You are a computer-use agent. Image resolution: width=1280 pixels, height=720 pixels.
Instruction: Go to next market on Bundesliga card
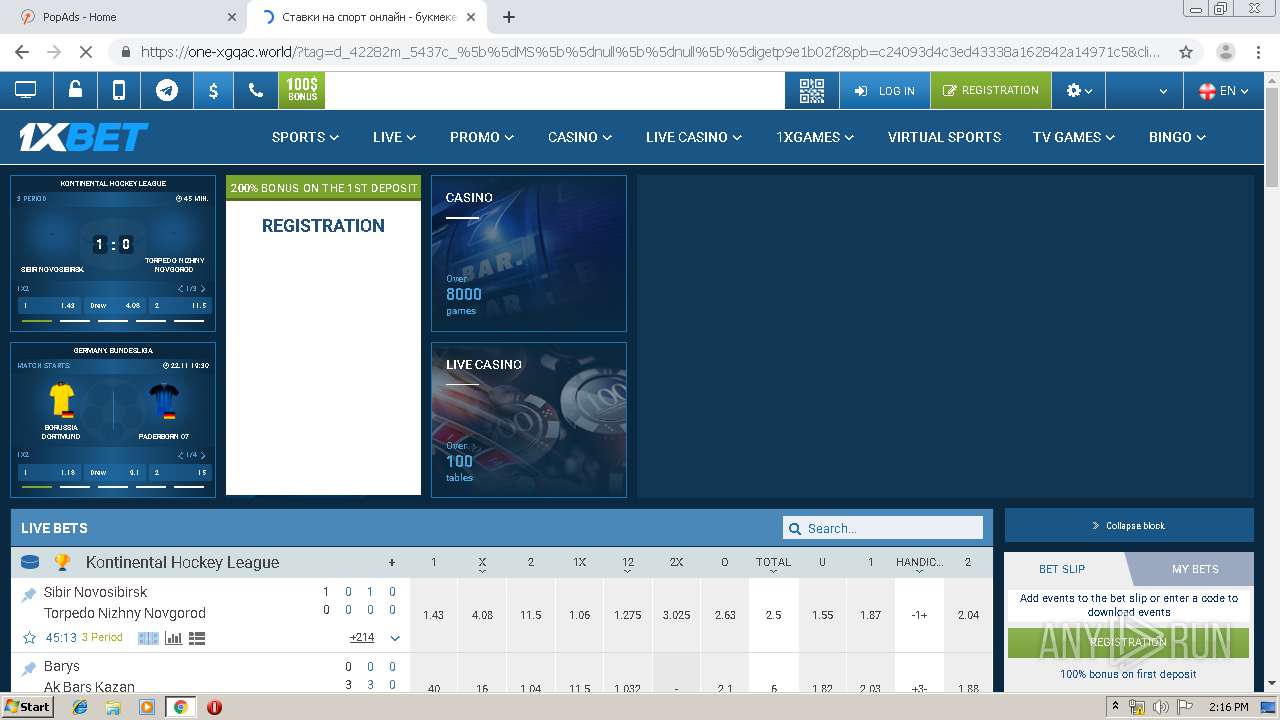[204, 455]
